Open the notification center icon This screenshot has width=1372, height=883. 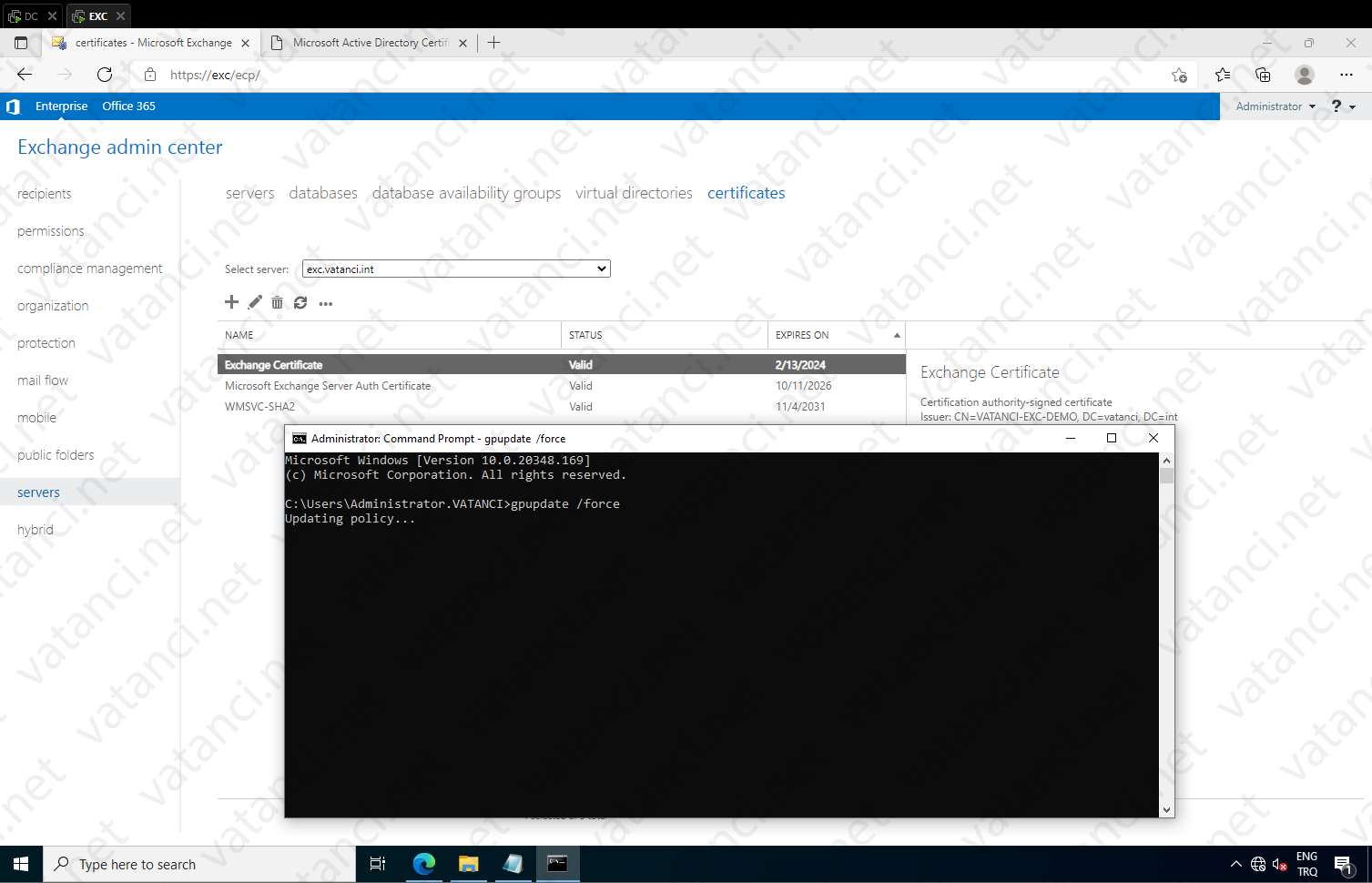click(1344, 864)
